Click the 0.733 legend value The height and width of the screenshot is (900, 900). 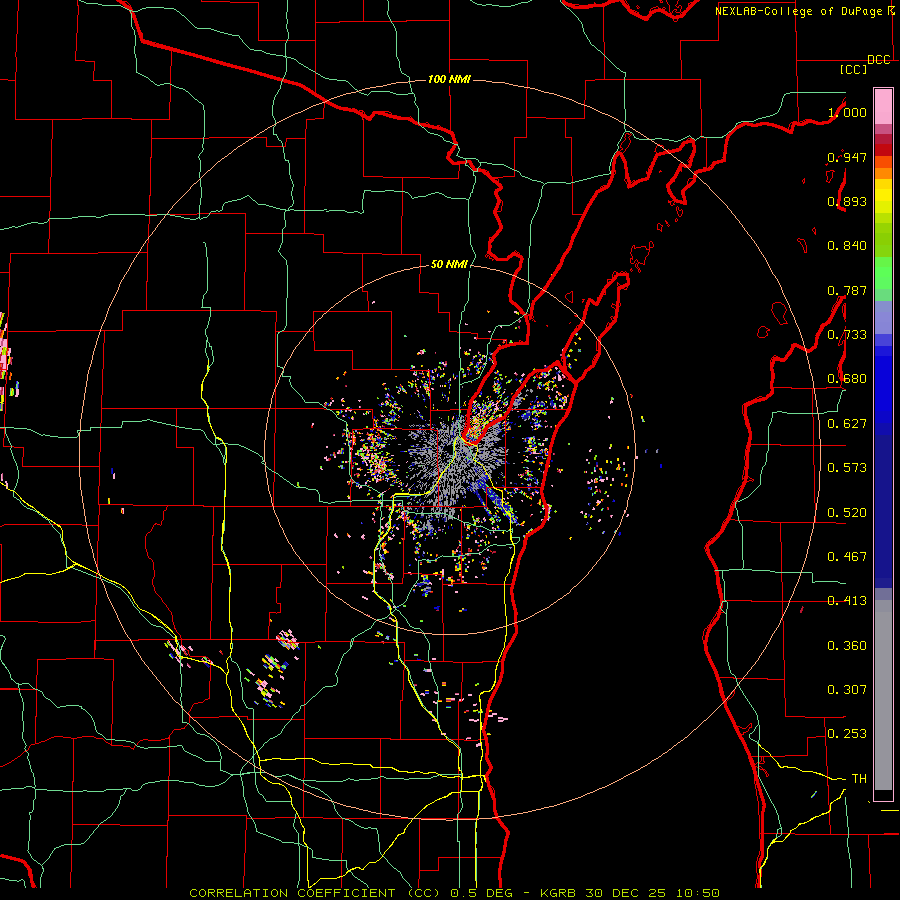(x=847, y=335)
